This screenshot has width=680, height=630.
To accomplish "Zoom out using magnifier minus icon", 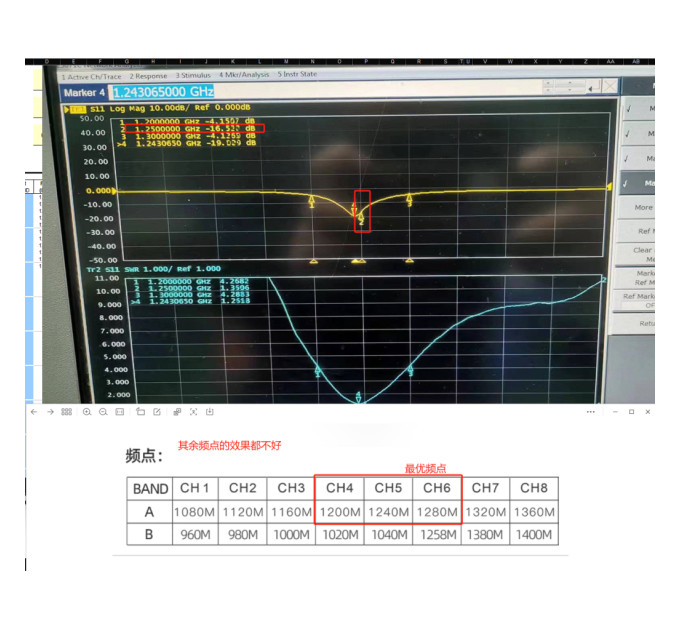I will click(103, 412).
